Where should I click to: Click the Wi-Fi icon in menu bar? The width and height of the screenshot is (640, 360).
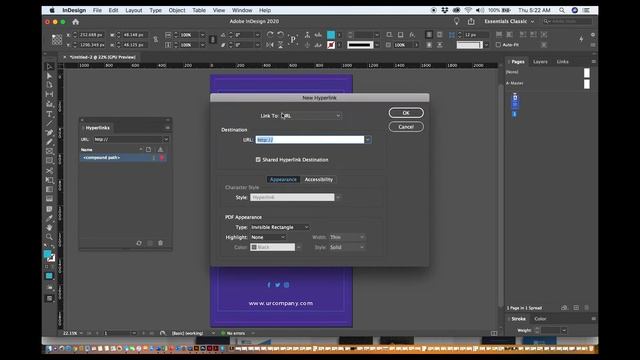[468, 10]
